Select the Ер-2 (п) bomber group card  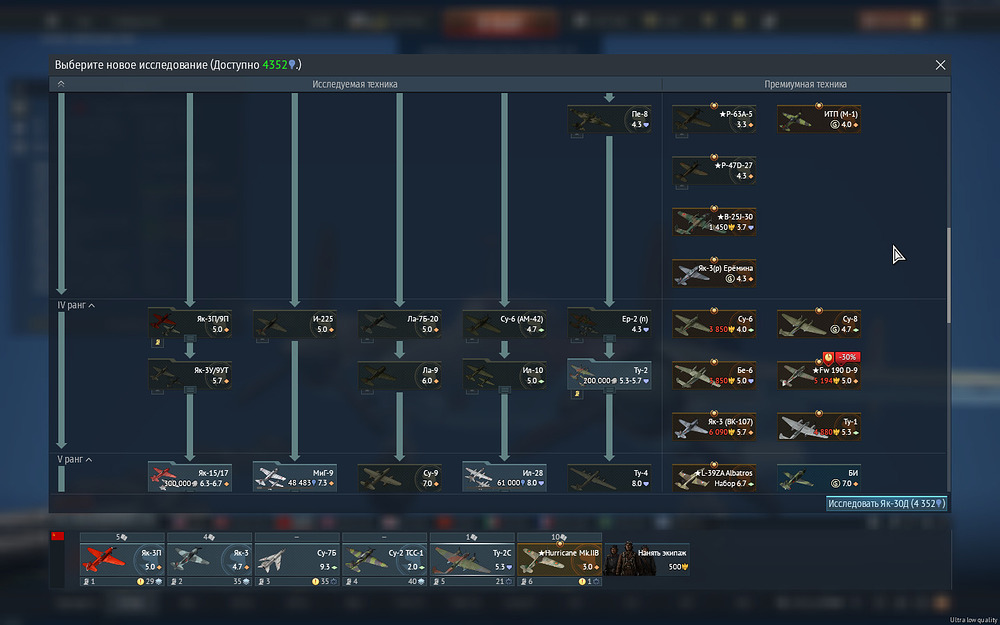tap(610, 324)
